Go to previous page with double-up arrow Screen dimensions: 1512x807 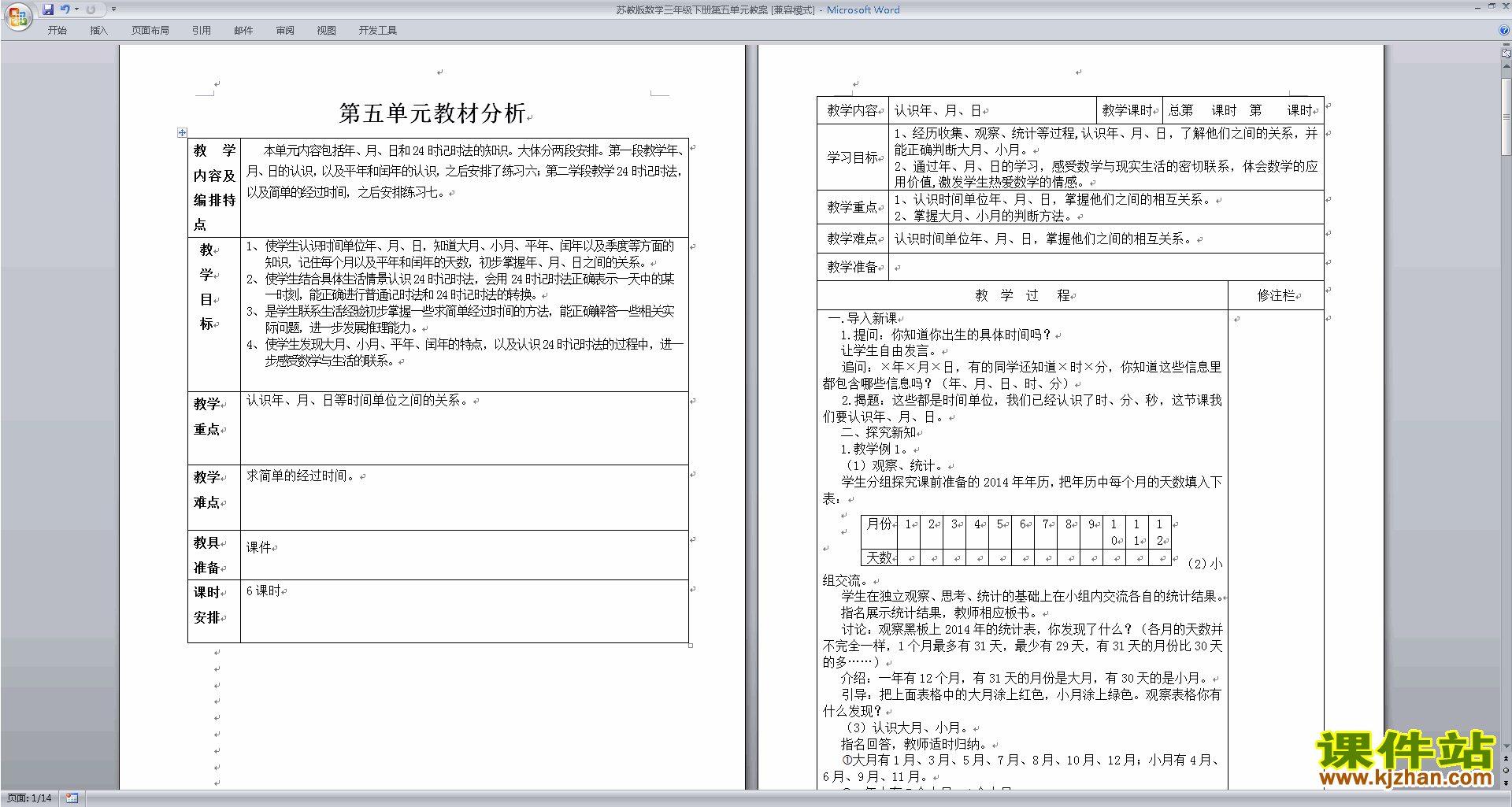tap(1506, 759)
